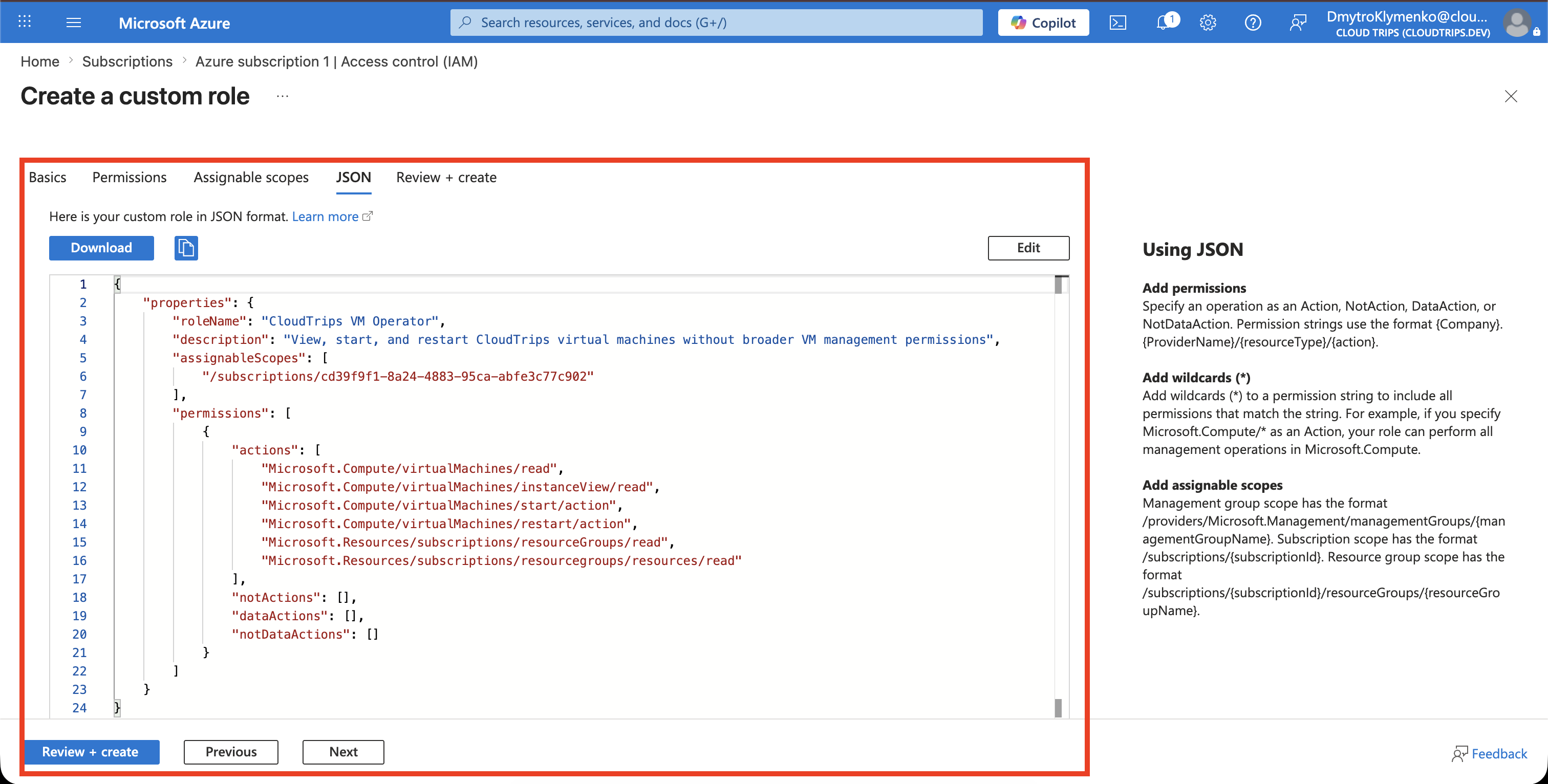Click the virtualMachines/read action line
The width and height of the screenshot is (1548, 784).
coord(412,468)
